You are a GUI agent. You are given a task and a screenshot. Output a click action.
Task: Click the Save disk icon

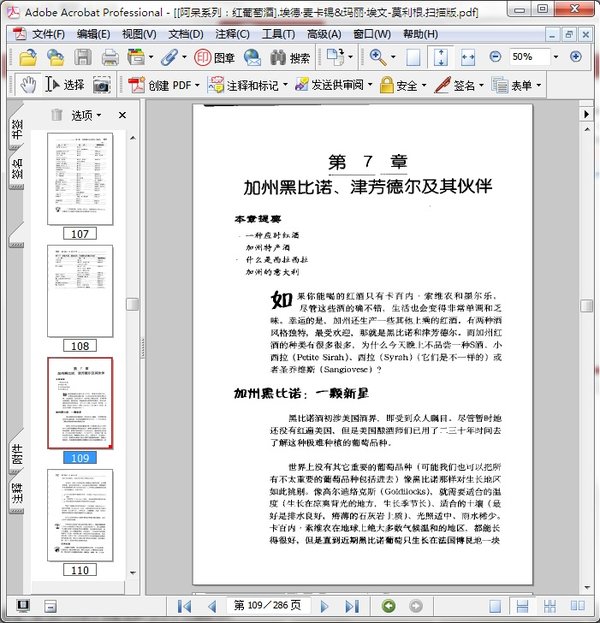point(83,57)
